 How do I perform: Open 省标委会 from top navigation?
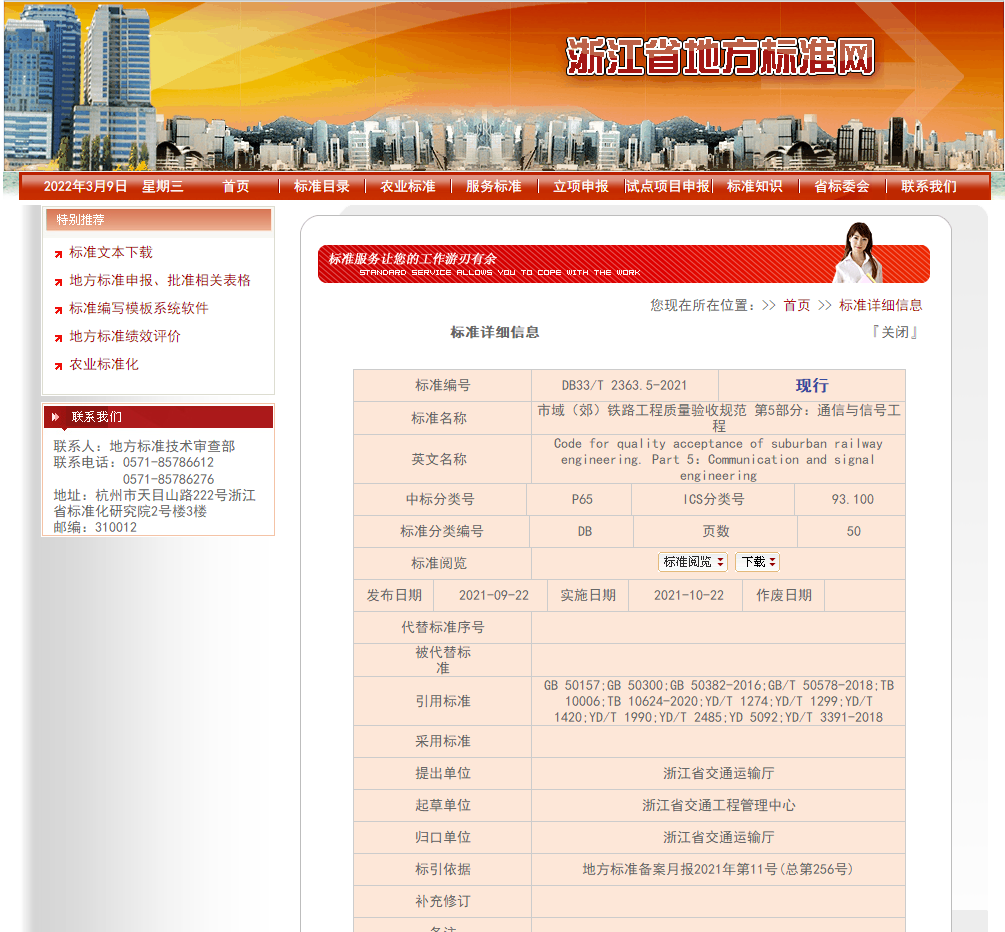(x=842, y=186)
